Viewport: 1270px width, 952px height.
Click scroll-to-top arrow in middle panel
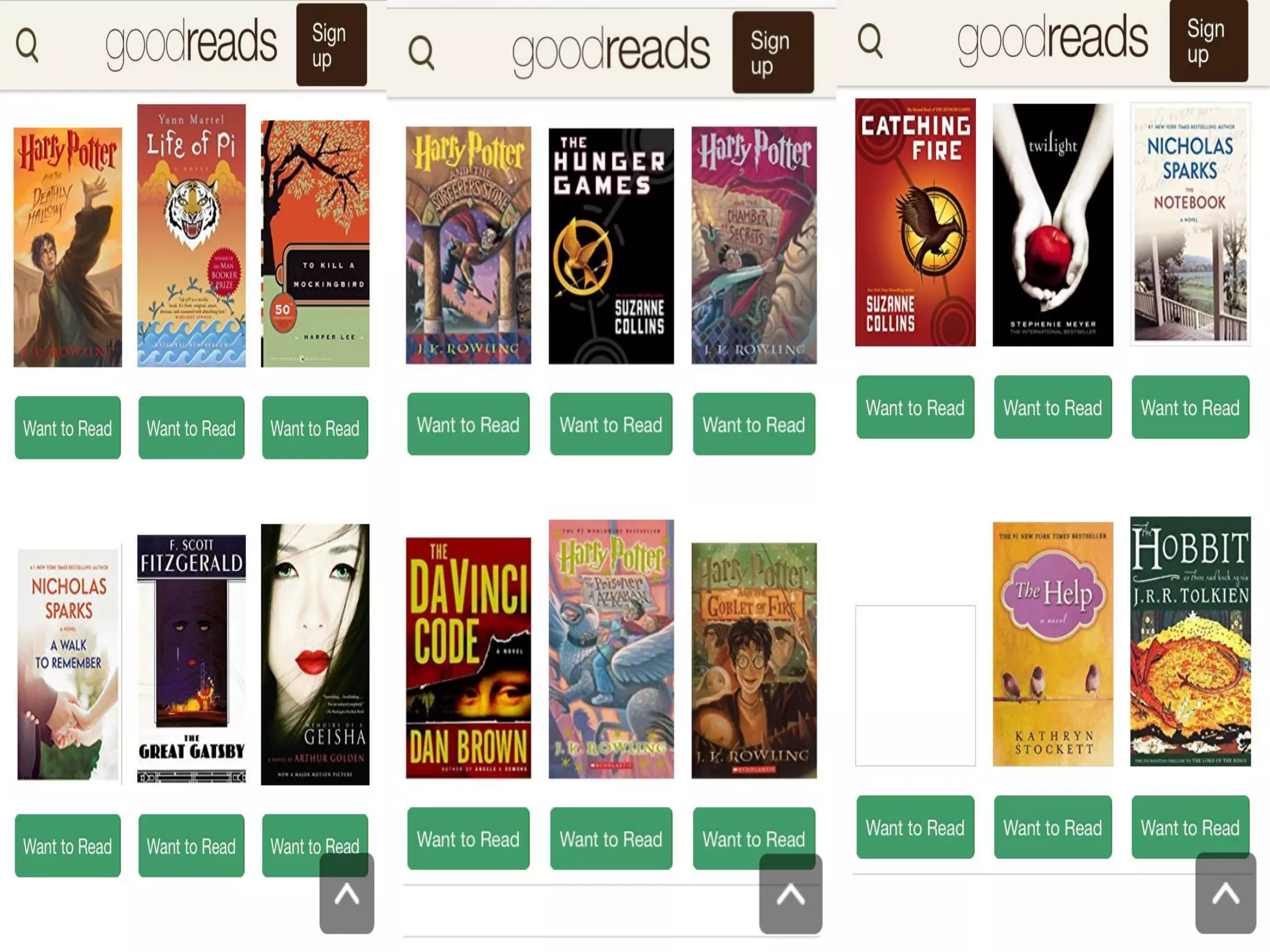[791, 894]
